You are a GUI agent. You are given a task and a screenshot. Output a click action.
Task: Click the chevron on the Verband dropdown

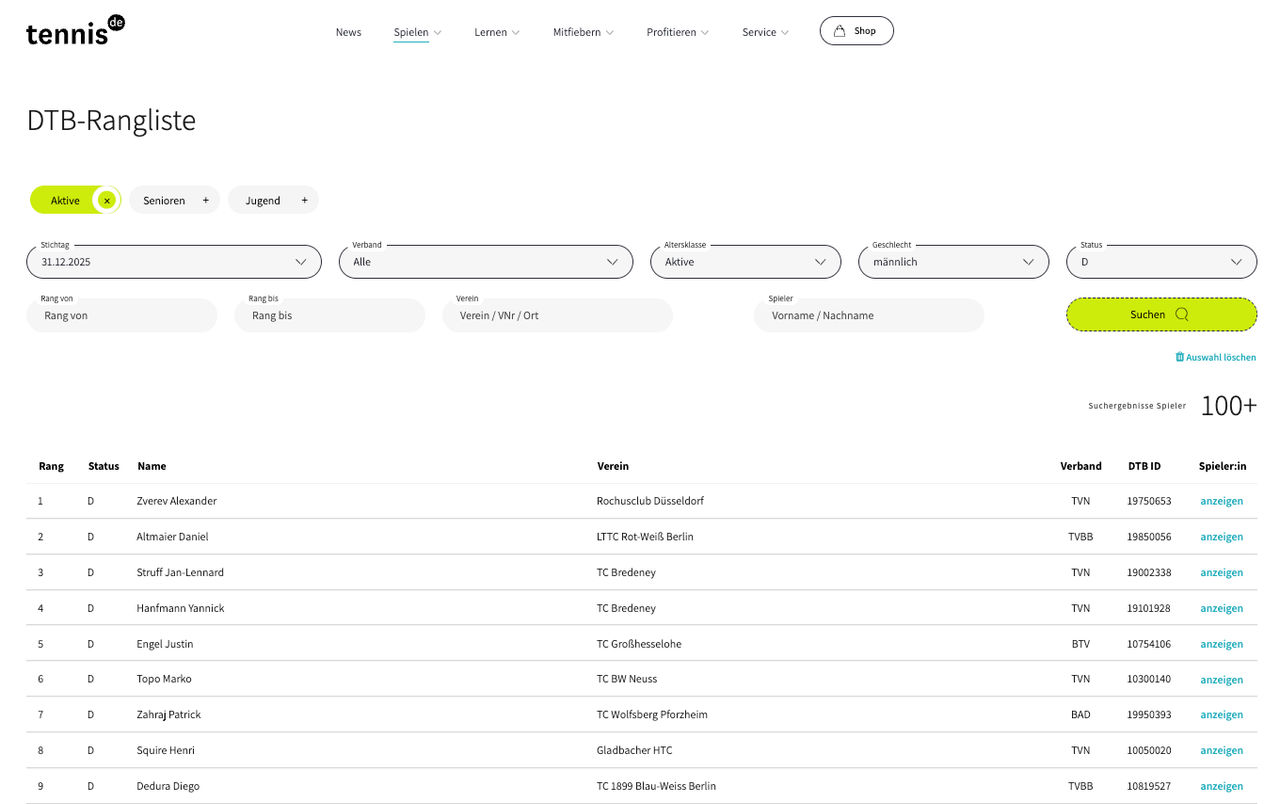pyautogui.click(x=611, y=261)
